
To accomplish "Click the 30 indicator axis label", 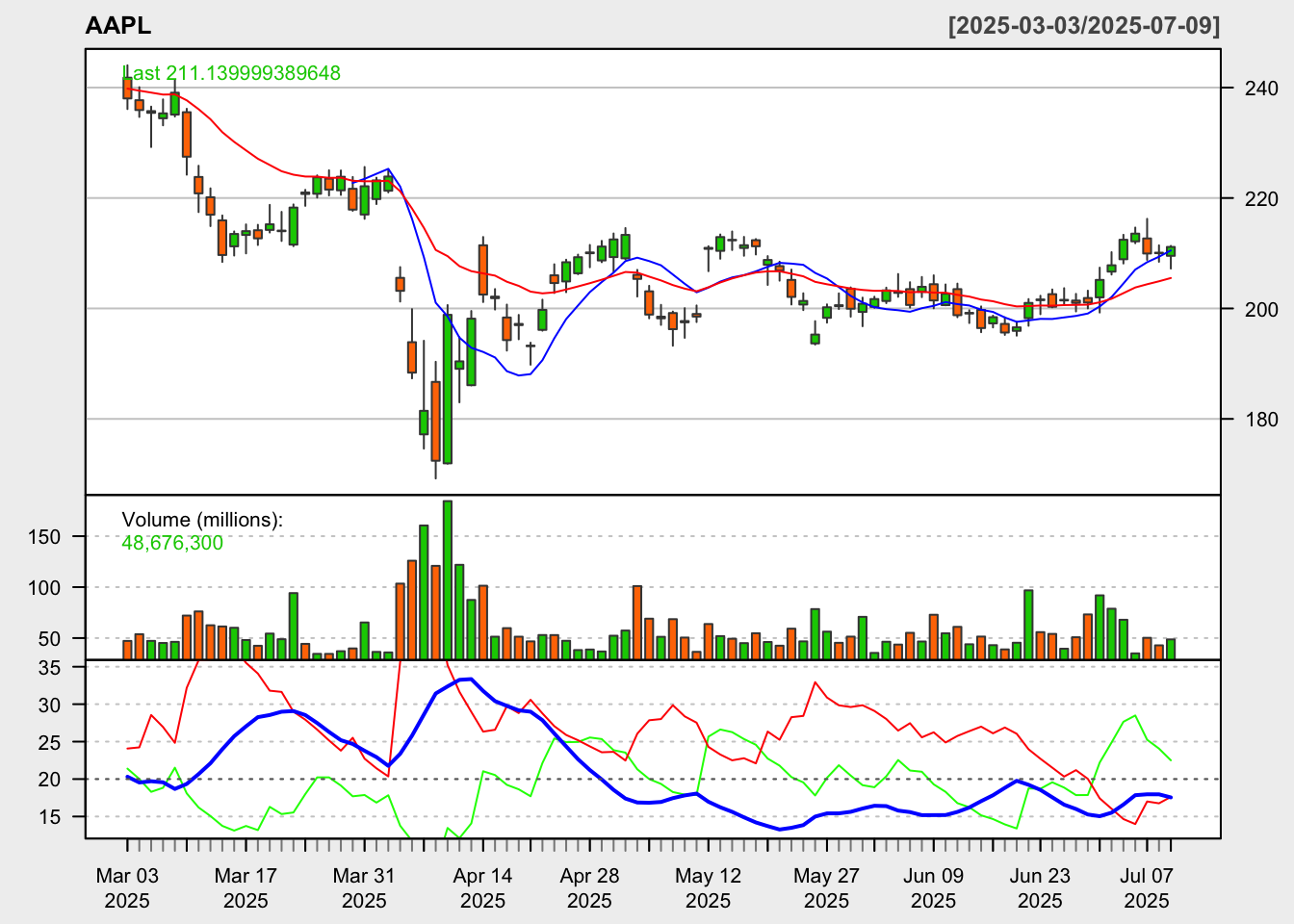I will (x=50, y=706).
